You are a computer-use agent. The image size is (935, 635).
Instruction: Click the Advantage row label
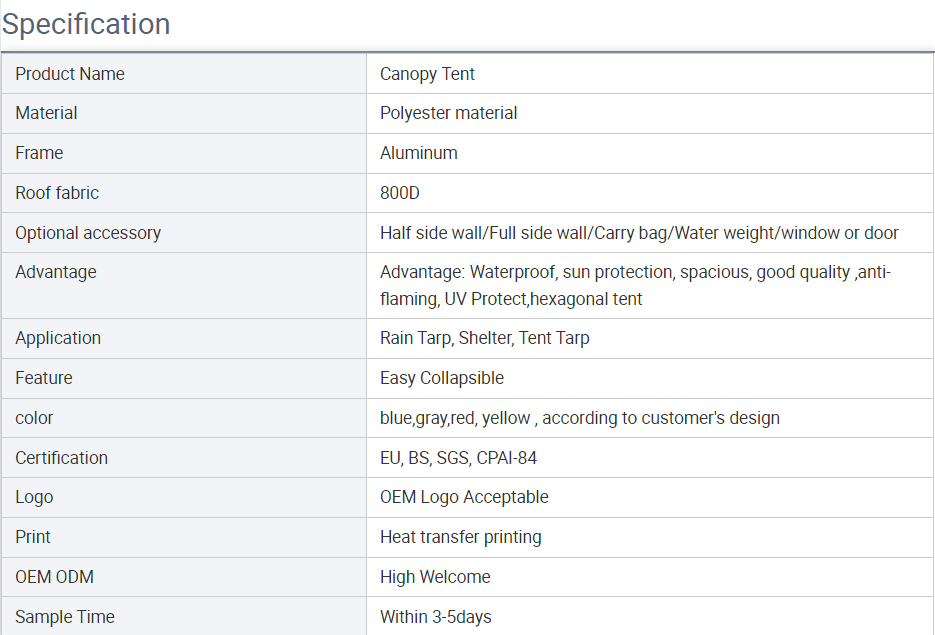tap(56, 272)
